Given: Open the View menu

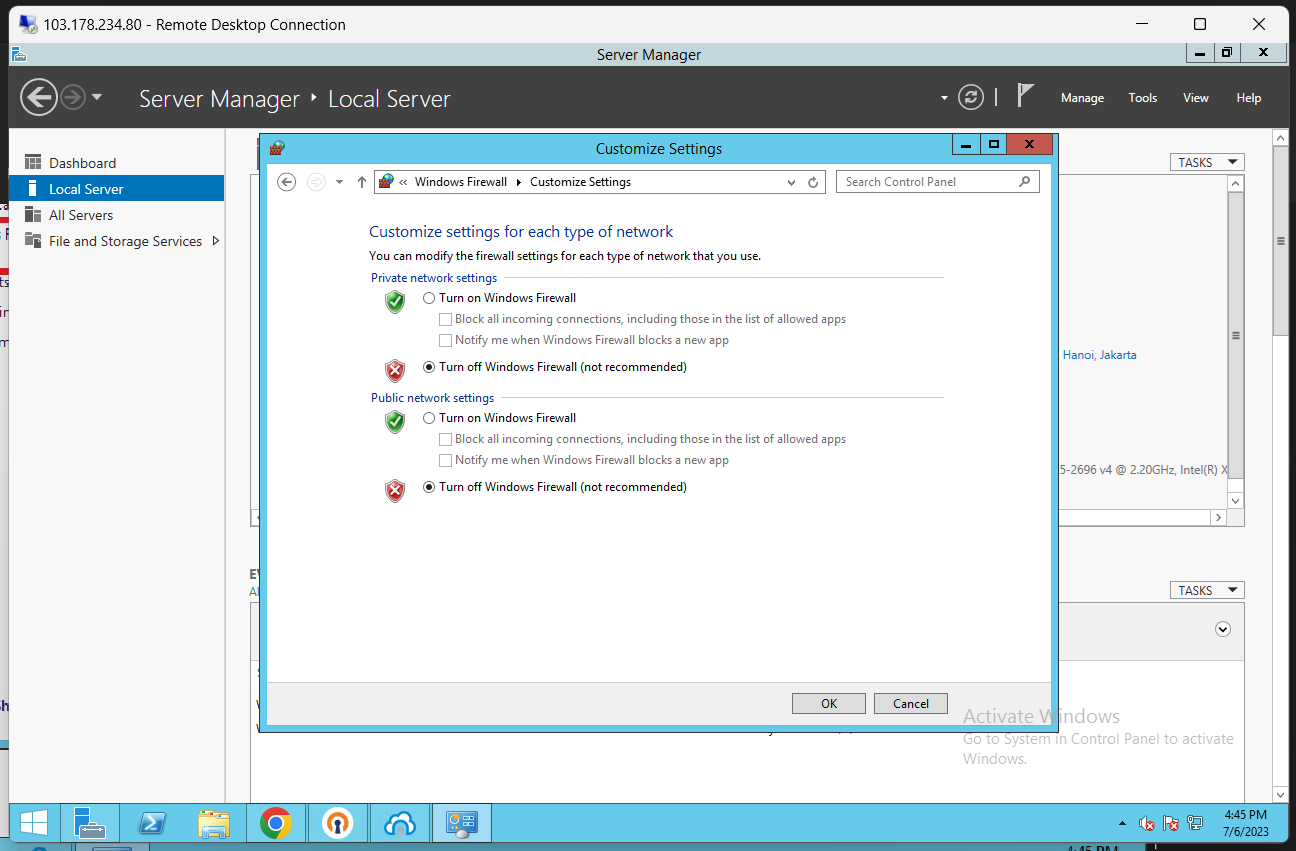Looking at the screenshot, I should [x=1195, y=98].
